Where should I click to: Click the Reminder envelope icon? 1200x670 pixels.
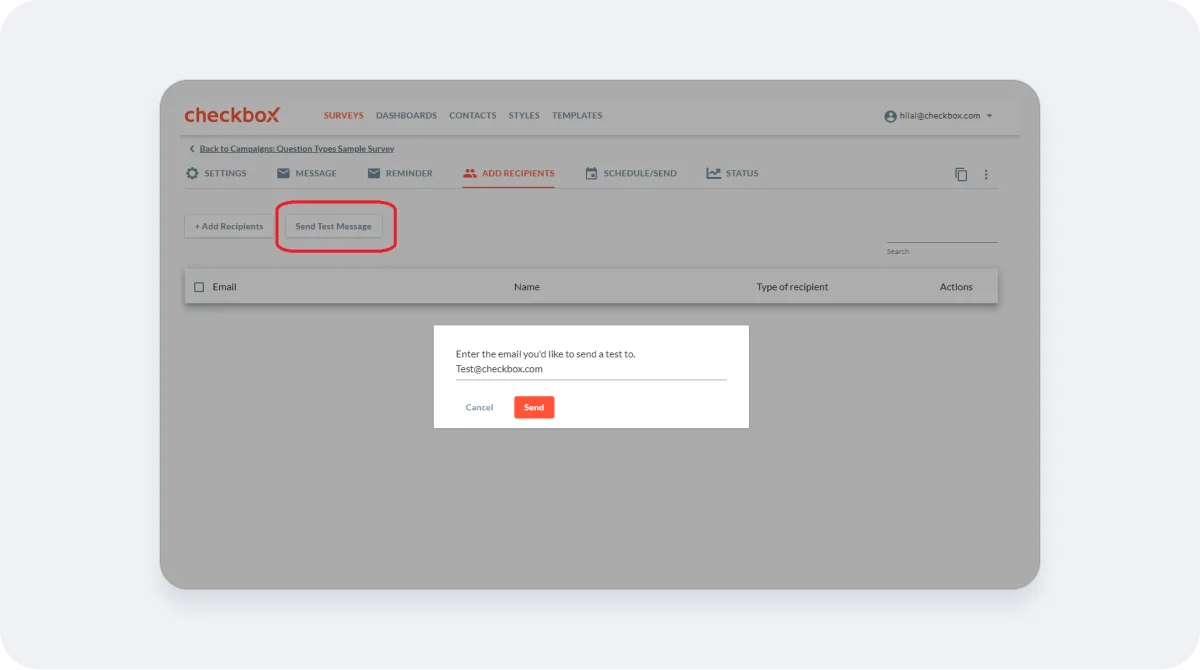[x=374, y=173]
